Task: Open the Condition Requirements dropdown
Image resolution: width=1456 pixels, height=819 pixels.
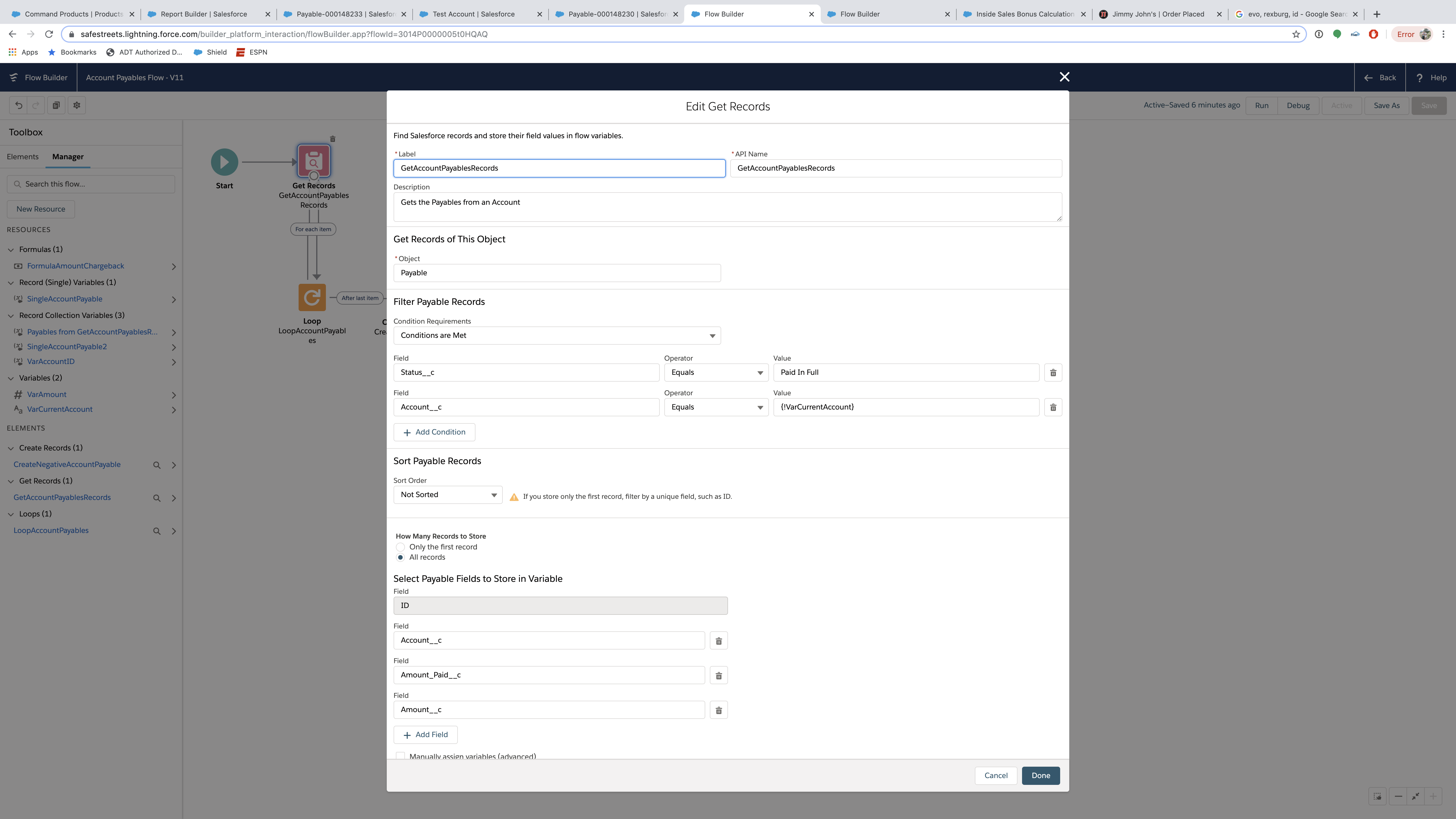Action: click(x=557, y=336)
